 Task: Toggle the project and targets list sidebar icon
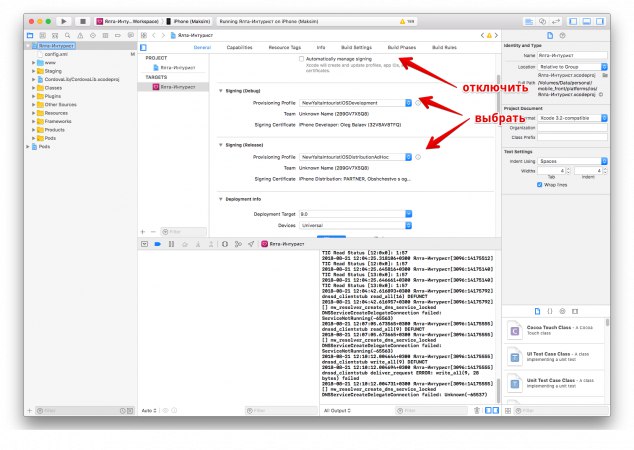(x=143, y=48)
